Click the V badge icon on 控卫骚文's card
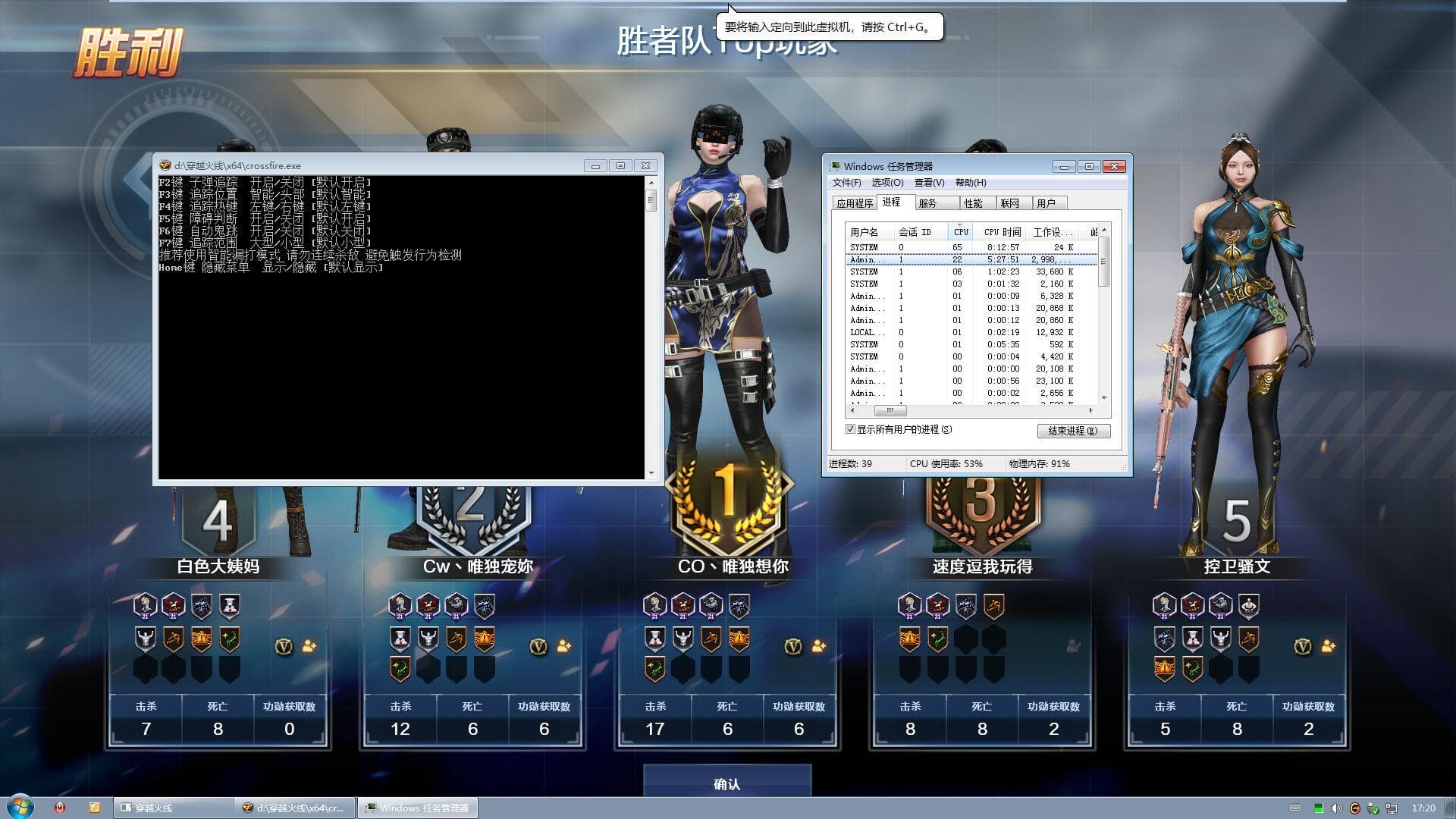 1303,646
